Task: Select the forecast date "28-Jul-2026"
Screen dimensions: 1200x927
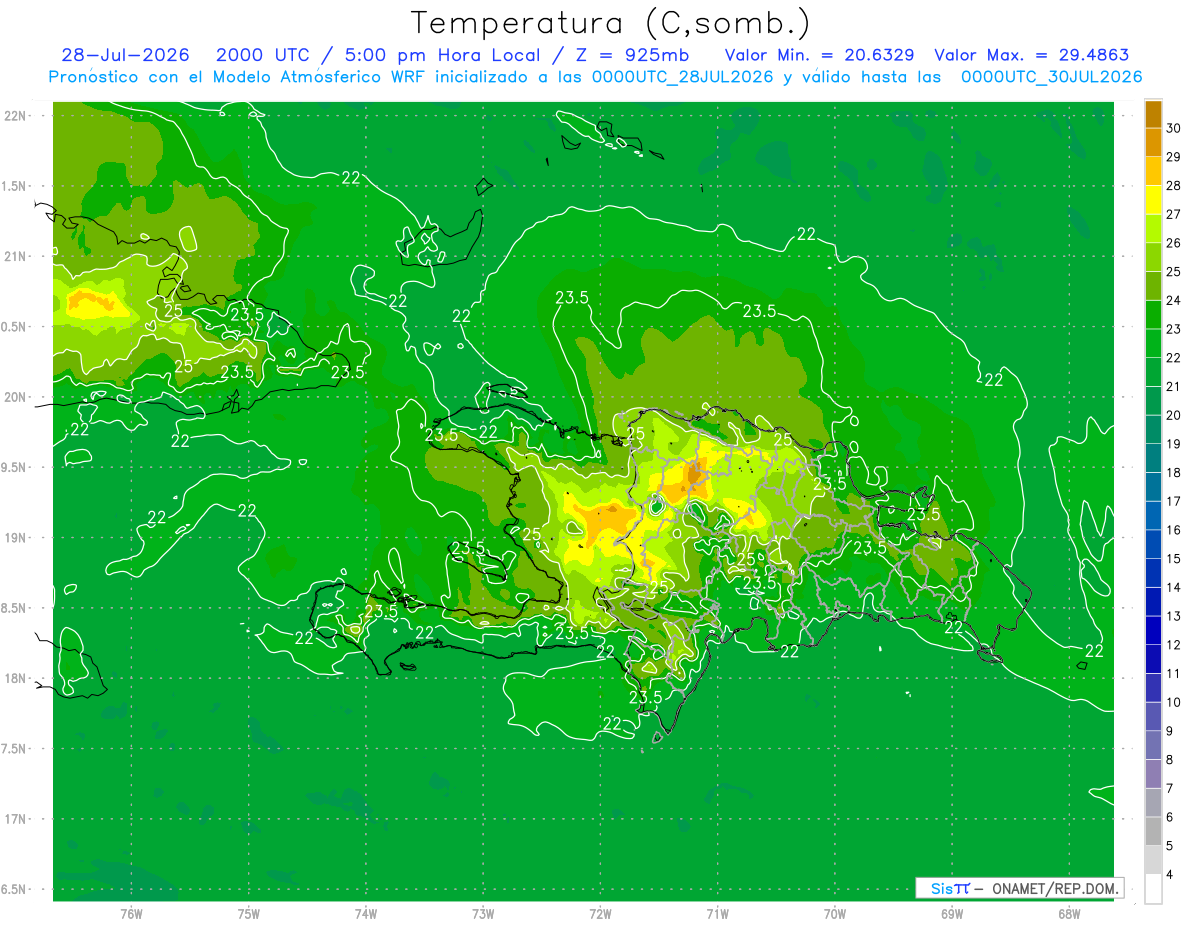Action: 125,55
